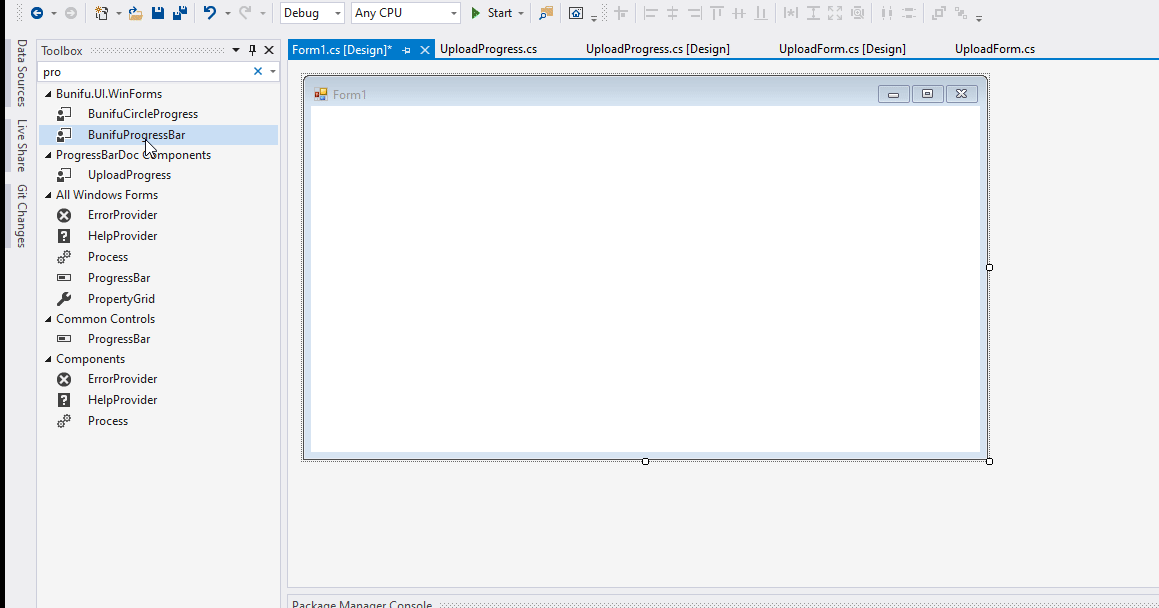Open the New Project dropdown arrow

pyautogui.click(x=118, y=13)
